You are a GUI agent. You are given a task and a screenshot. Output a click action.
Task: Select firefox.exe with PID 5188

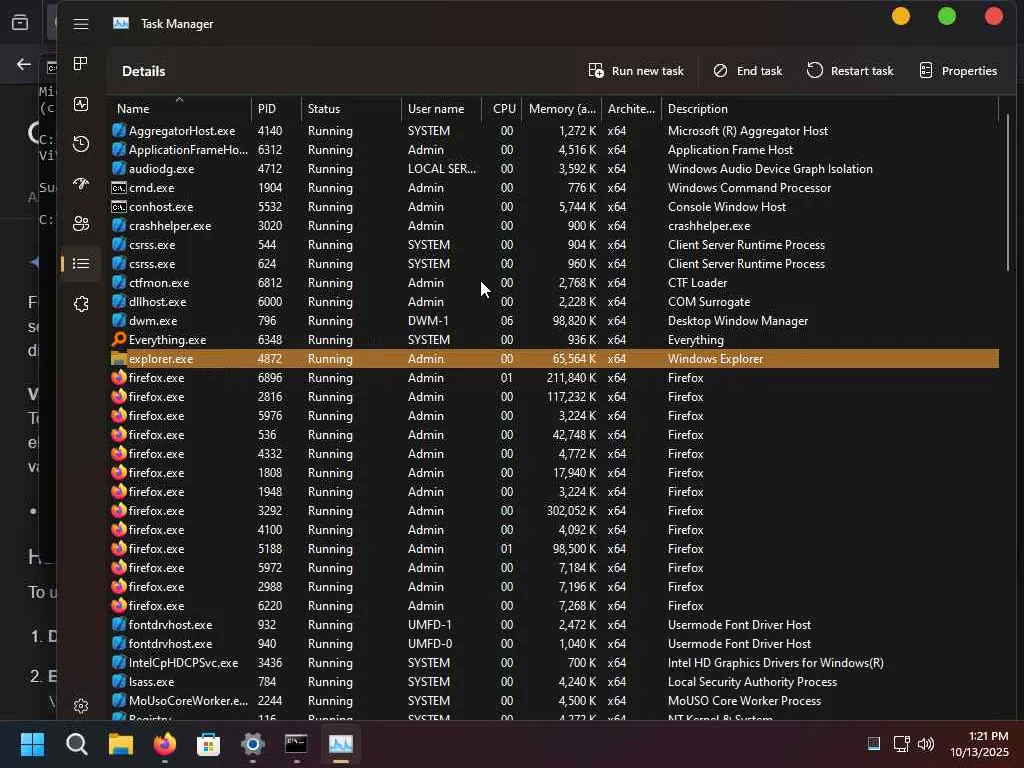[x=554, y=549]
